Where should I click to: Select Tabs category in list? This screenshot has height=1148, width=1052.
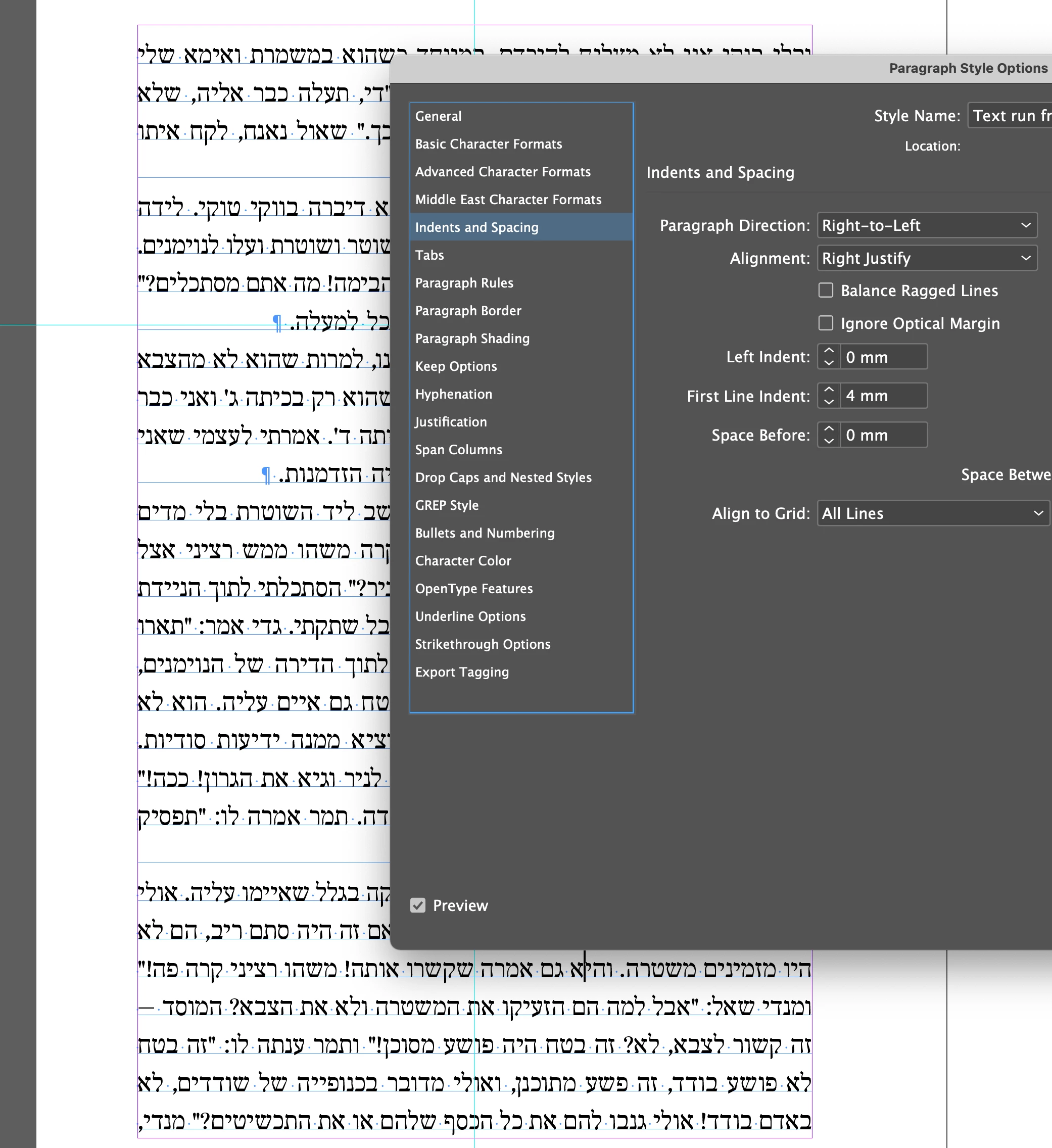(429, 255)
